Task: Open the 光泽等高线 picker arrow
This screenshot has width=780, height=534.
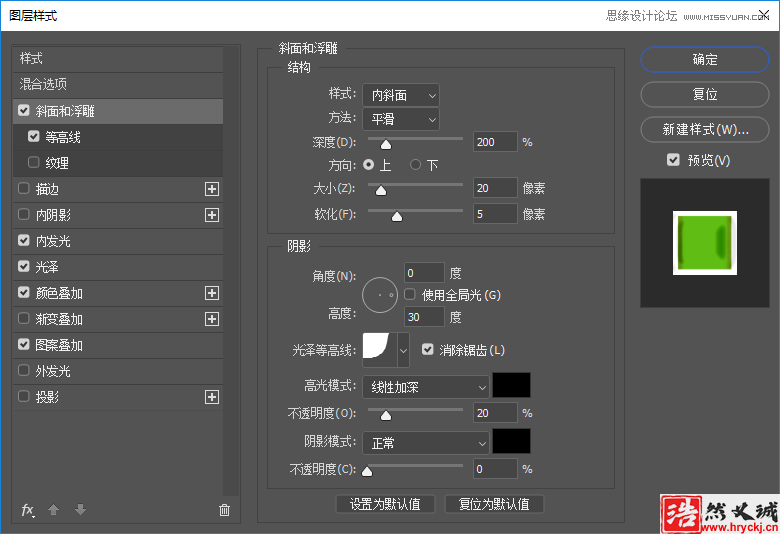Action: 403,350
